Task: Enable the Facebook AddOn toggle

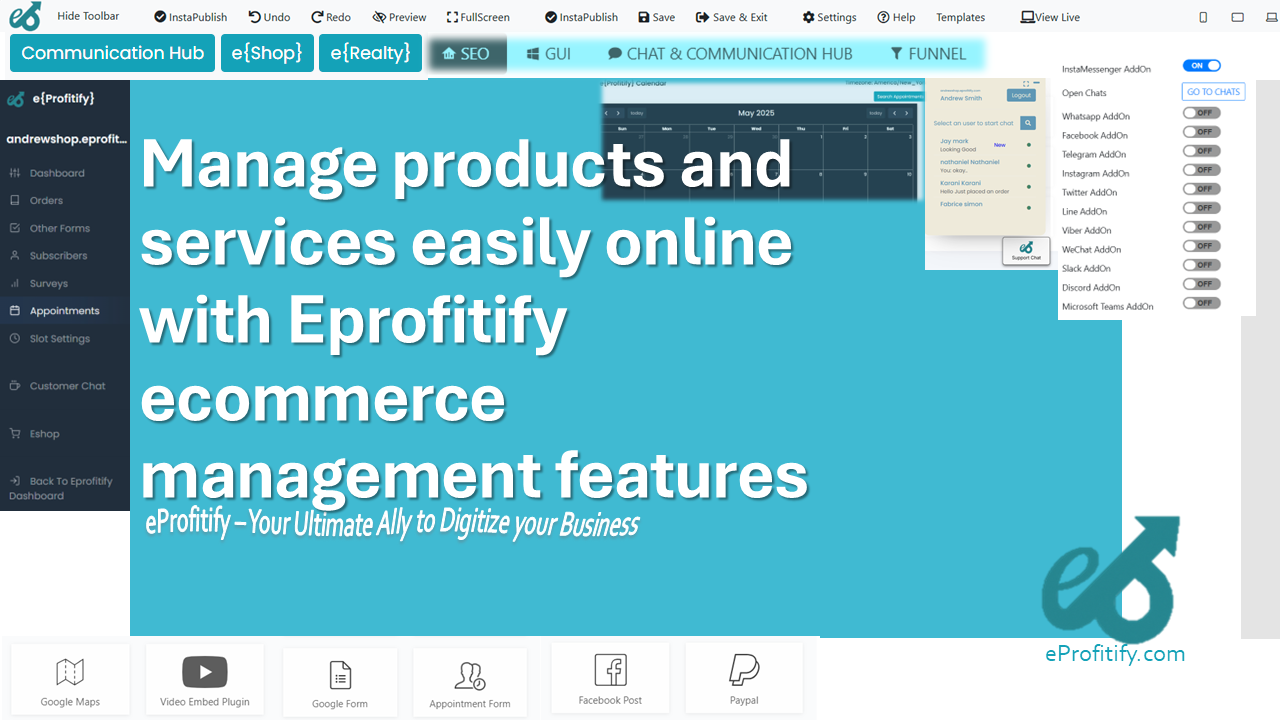Action: point(1201,132)
